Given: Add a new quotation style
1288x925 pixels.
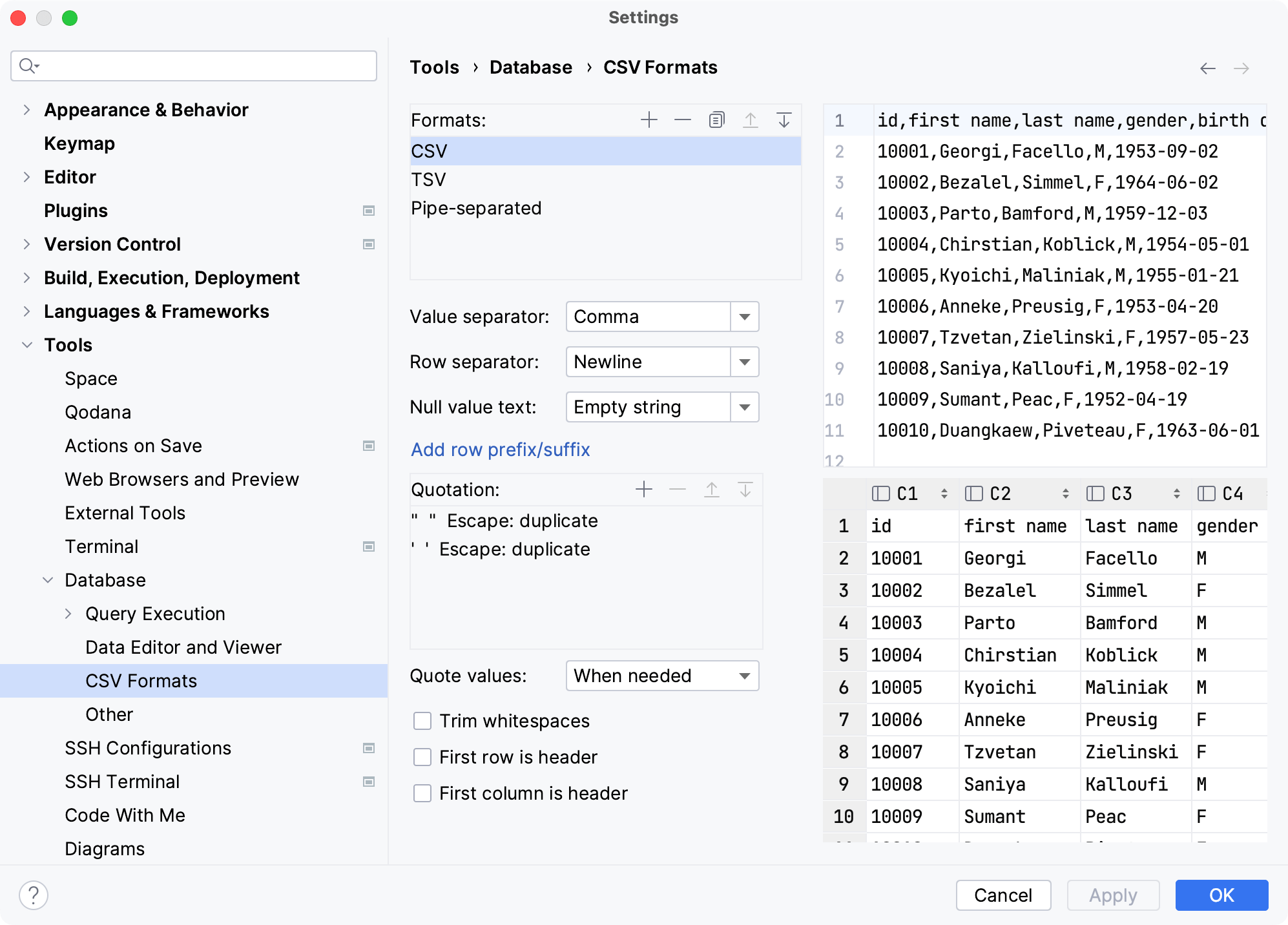Looking at the screenshot, I should [643, 490].
